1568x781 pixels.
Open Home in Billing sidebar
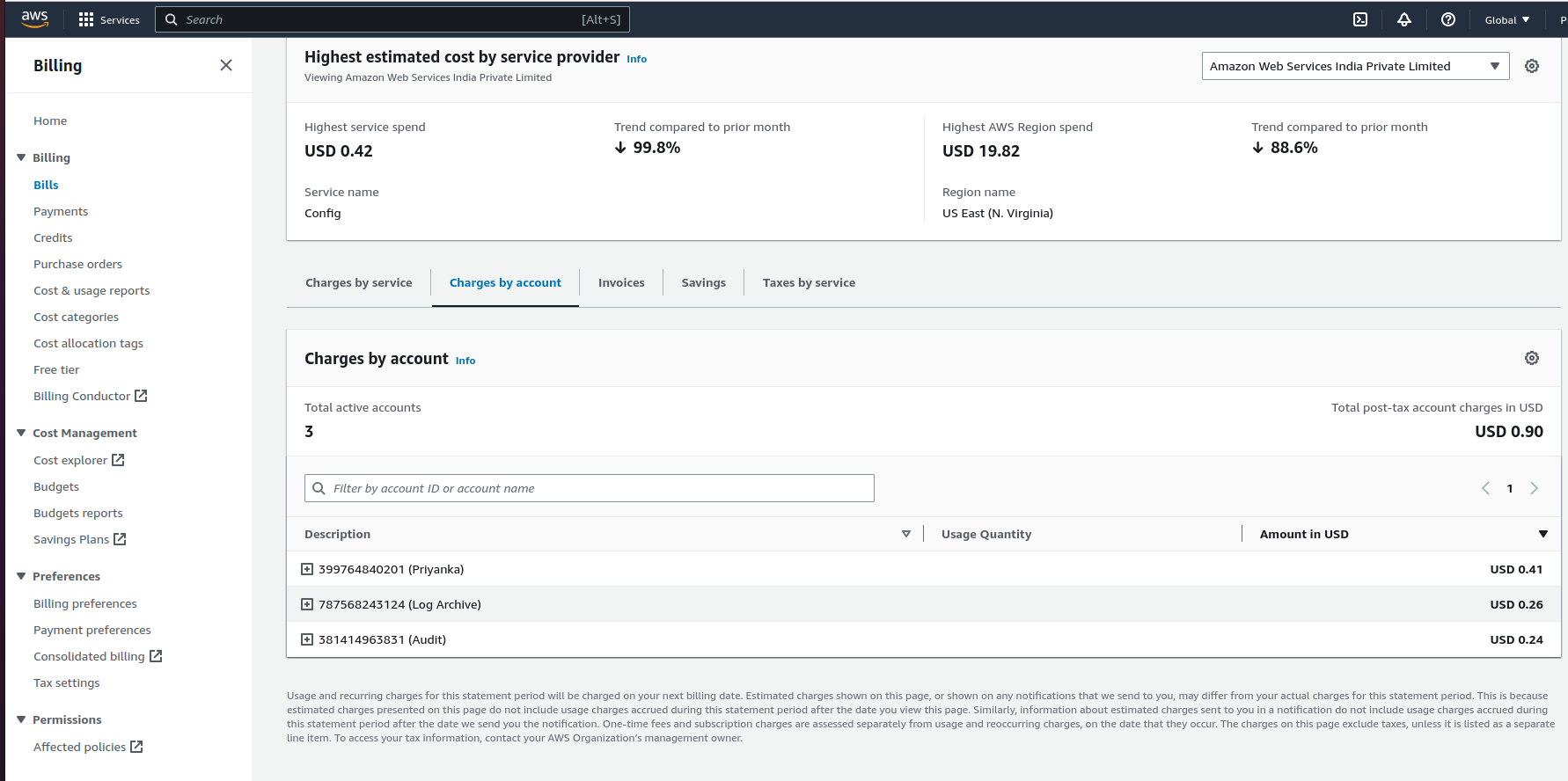pos(50,120)
